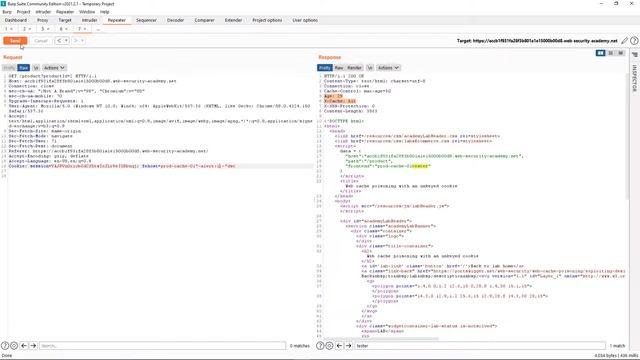640x360 pixels.
Task: Toggle non-printable characters in Request
Action: coord(36,68)
